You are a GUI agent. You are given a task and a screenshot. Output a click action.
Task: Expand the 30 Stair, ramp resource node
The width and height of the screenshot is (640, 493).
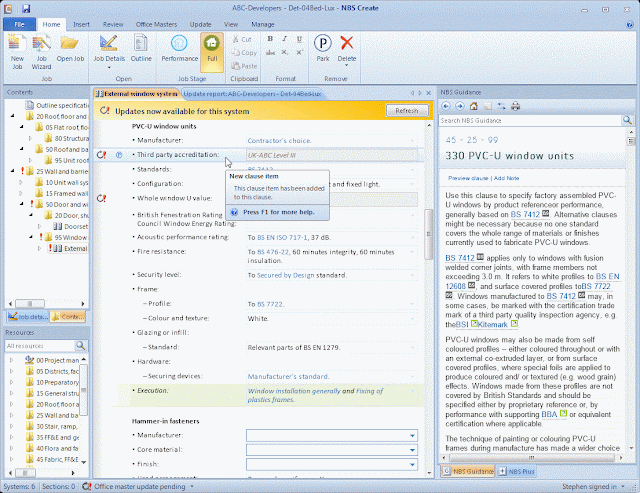pyautogui.click(x=12, y=426)
